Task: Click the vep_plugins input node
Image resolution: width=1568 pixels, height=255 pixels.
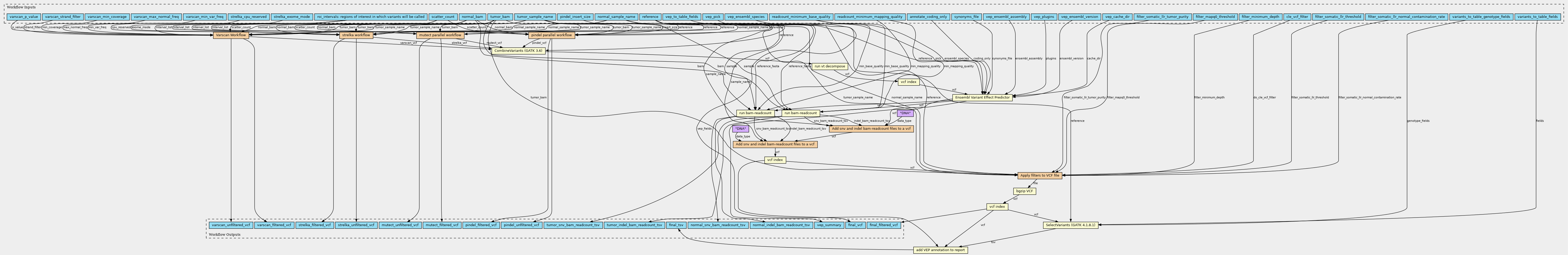Action: coord(1044,17)
